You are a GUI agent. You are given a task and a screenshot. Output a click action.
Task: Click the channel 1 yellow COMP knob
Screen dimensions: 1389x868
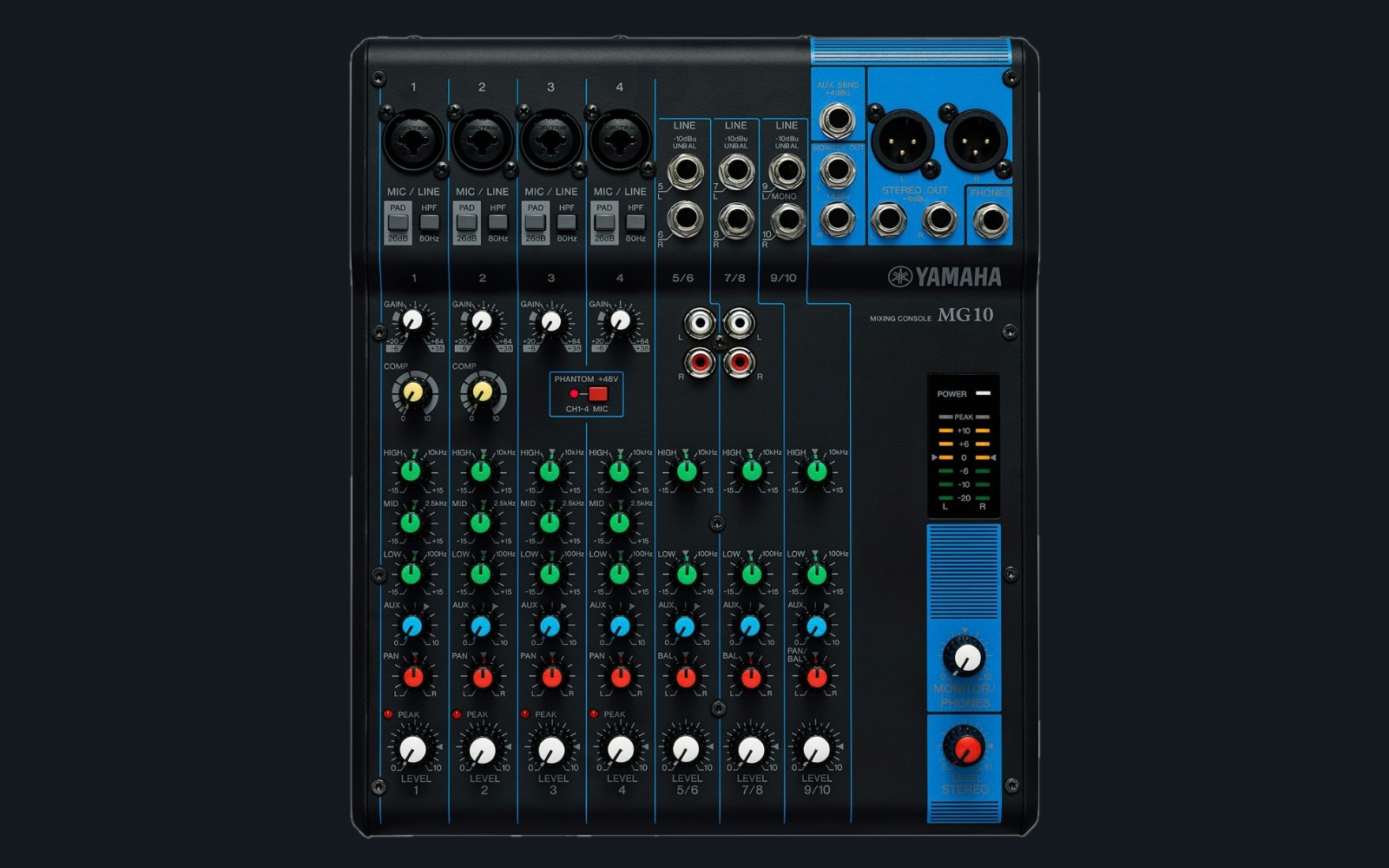tap(413, 393)
